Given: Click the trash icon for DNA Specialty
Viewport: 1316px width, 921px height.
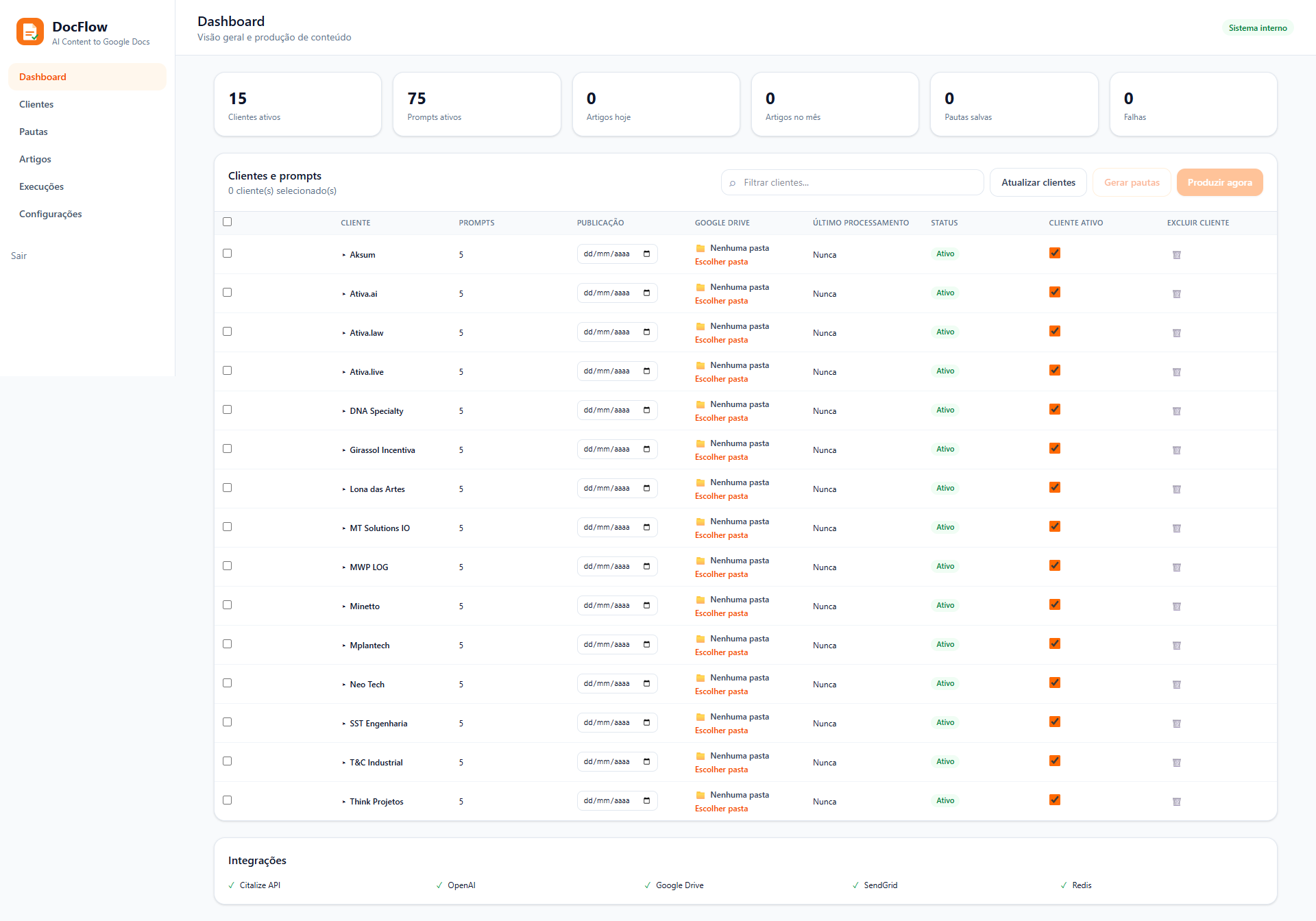Looking at the screenshot, I should [x=1176, y=411].
